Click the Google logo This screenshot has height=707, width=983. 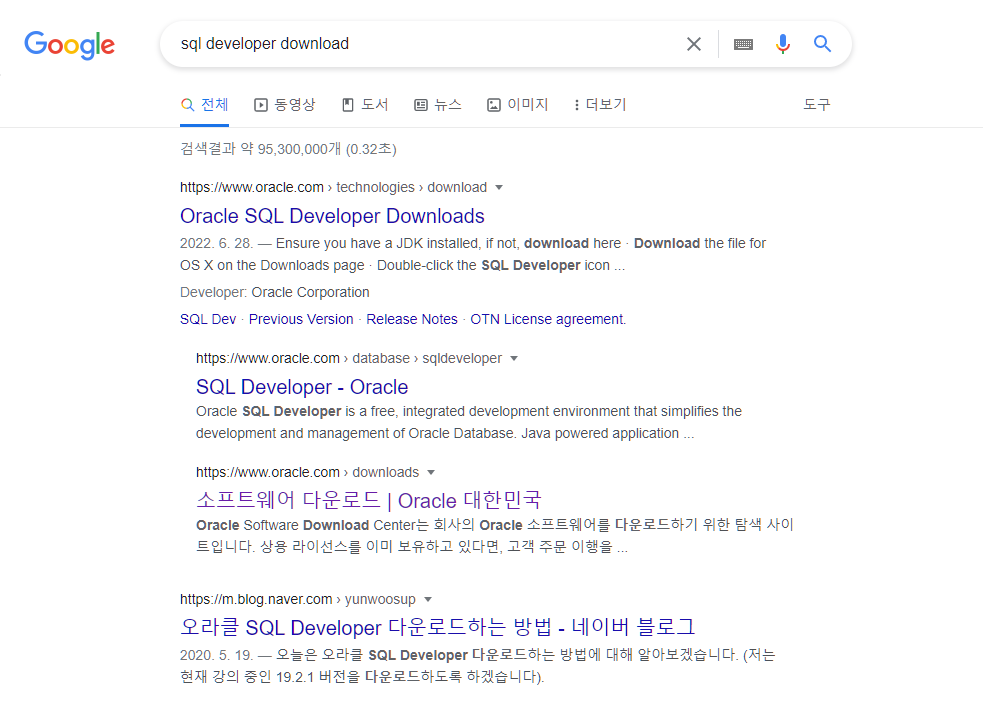click(70, 45)
